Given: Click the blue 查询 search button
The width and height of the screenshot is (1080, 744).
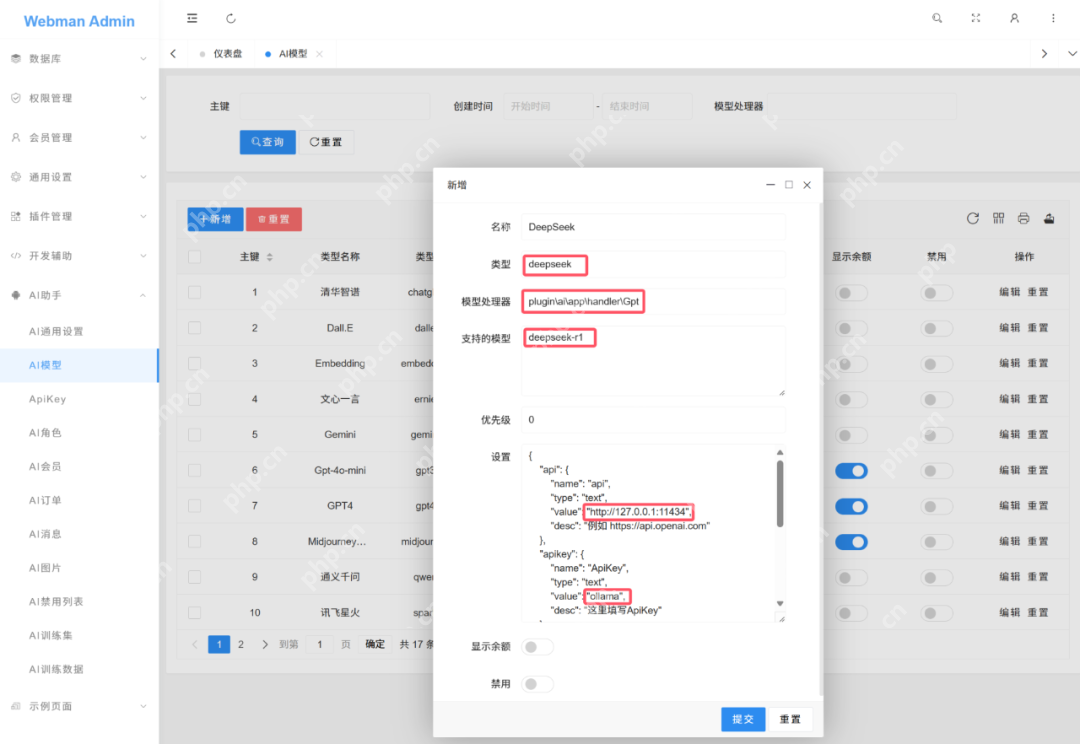Looking at the screenshot, I should [267, 142].
